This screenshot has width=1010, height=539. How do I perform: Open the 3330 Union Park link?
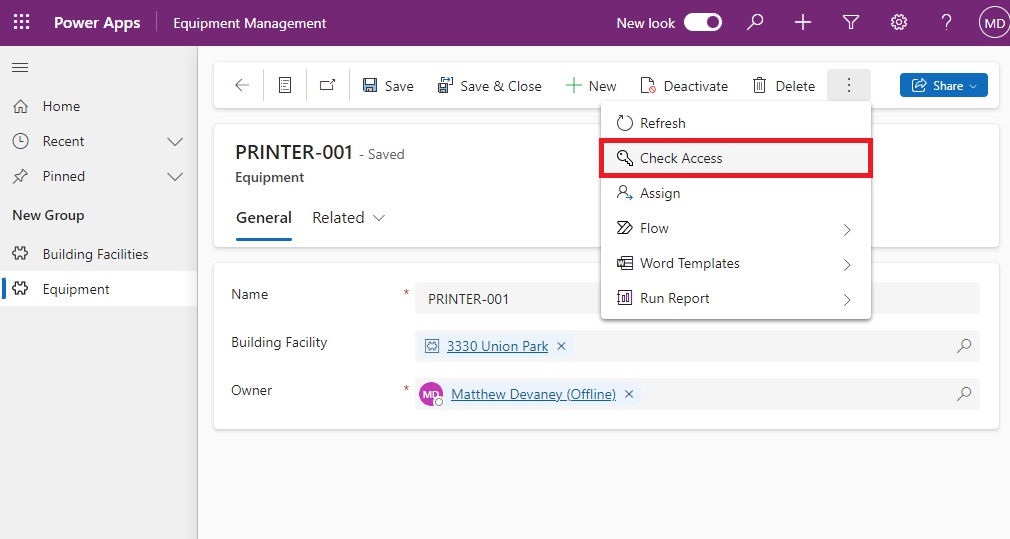(x=497, y=346)
